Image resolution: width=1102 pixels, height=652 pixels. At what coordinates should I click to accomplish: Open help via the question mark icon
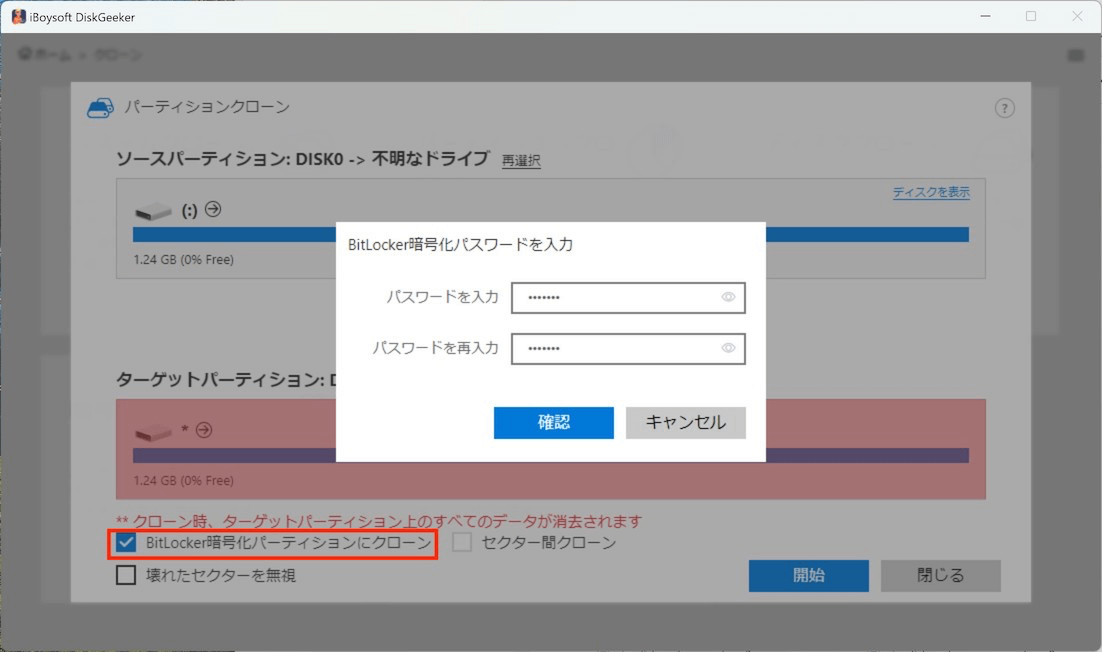point(1004,108)
